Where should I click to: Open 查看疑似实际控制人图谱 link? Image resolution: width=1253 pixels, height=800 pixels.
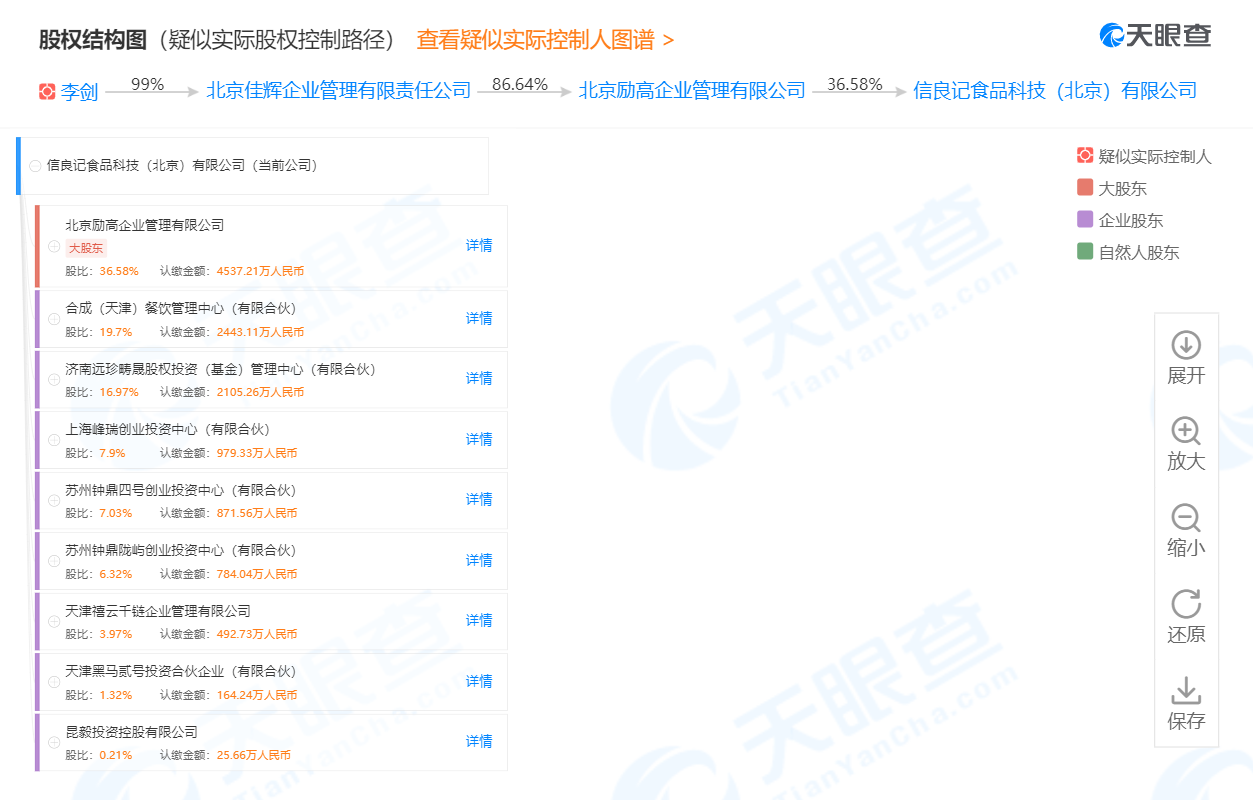point(545,40)
